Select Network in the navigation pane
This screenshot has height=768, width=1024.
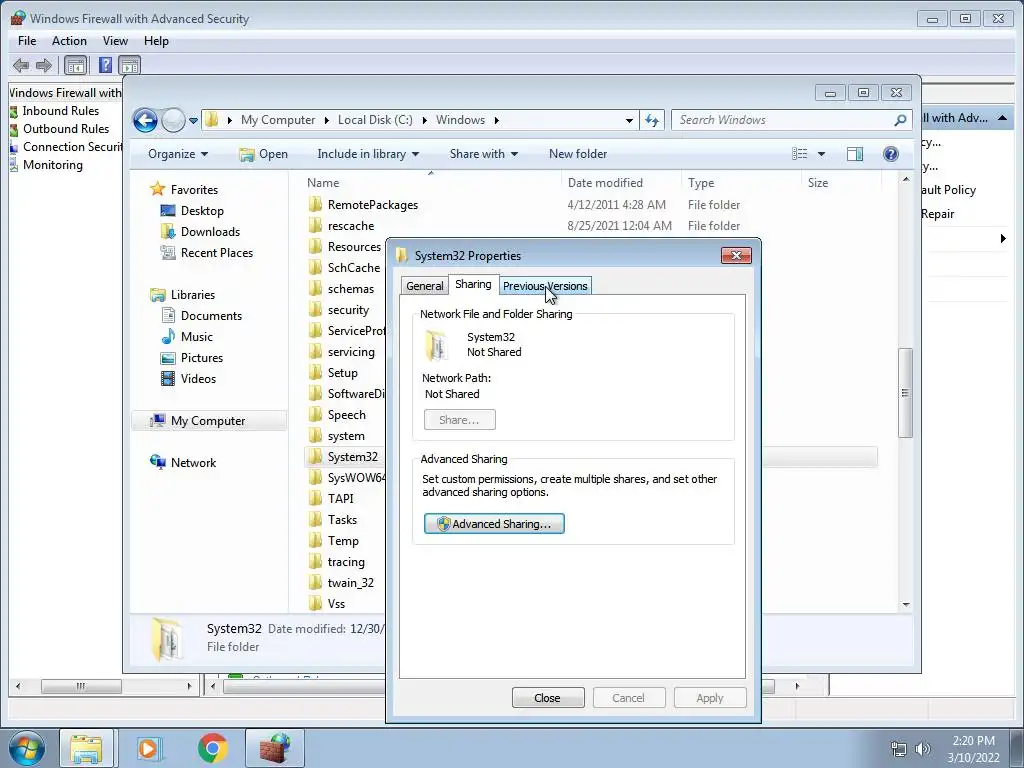pyautogui.click(x=193, y=463)
